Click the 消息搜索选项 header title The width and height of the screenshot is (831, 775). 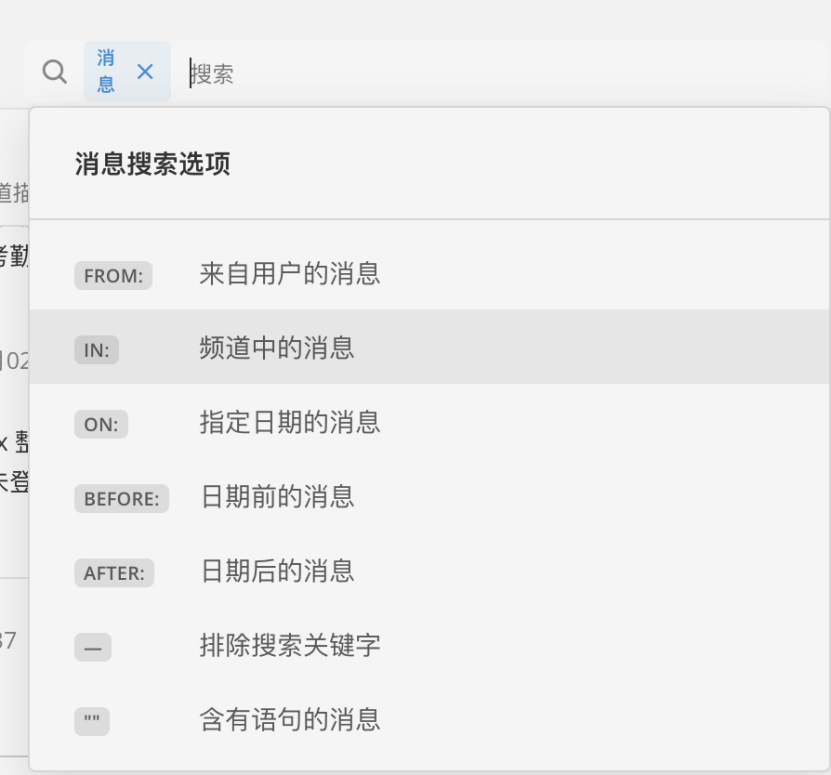tap(153, 163)
